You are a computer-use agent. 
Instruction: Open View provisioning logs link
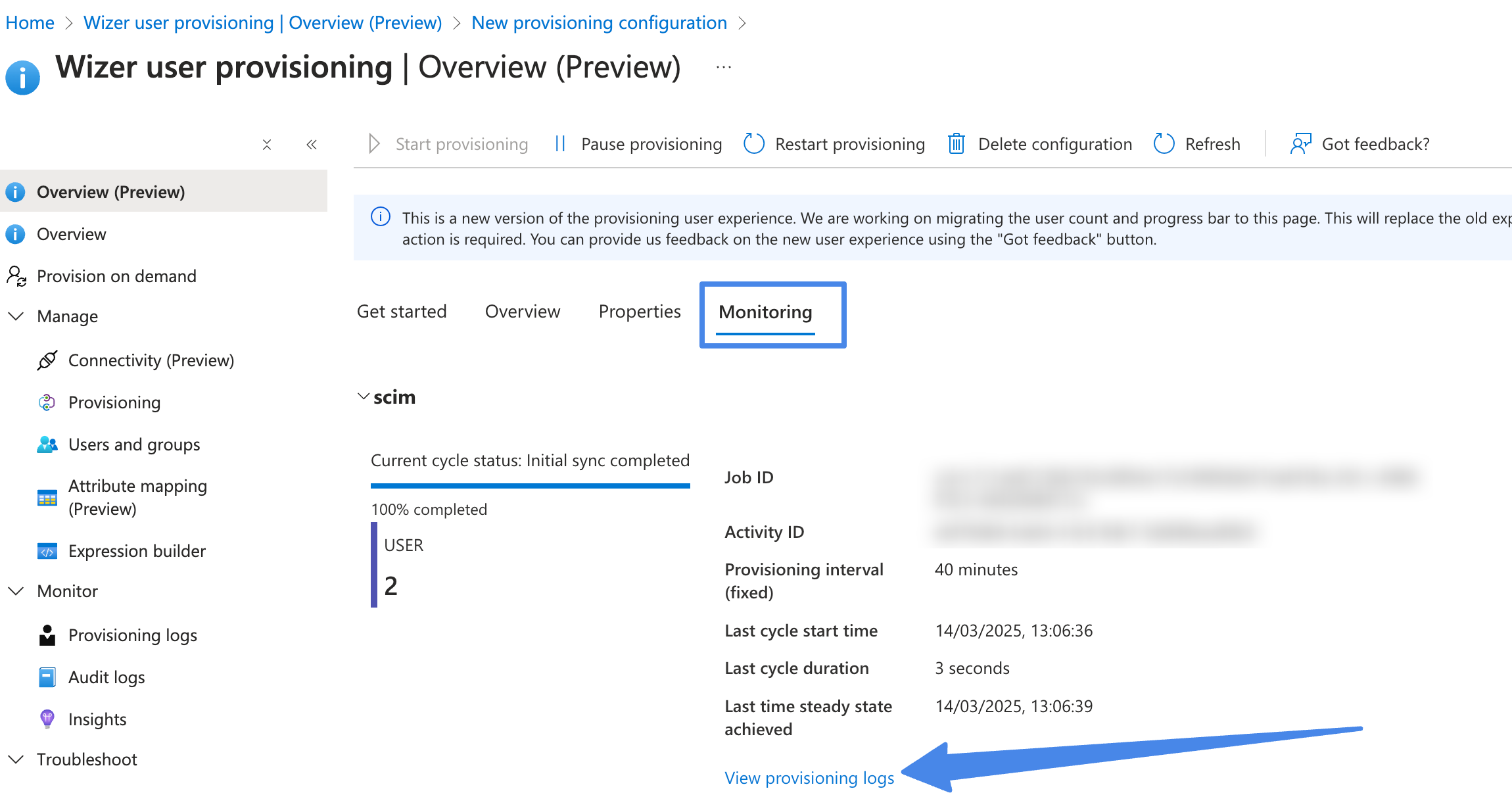(809, 778)
